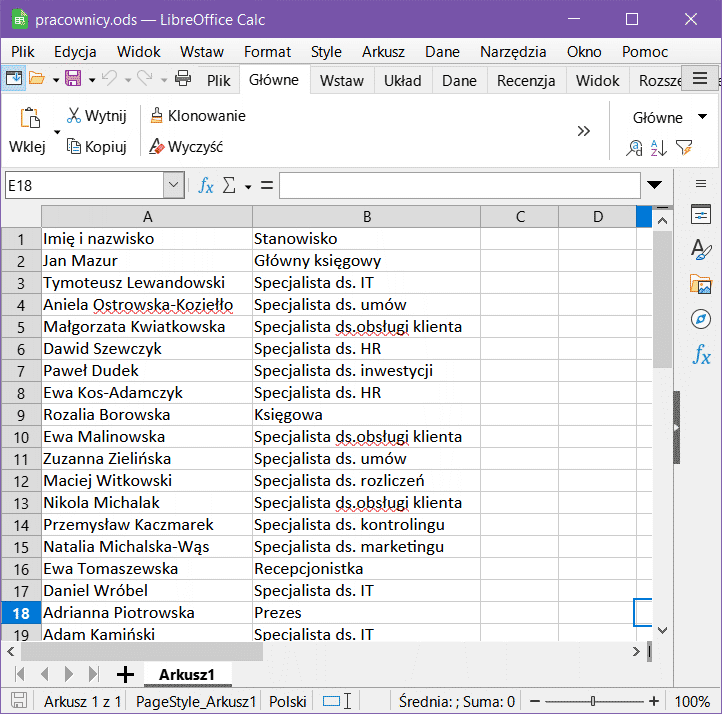This screenshot has height=714, width=722.
Task: Expand the formula bar with arrow
Action: click(655, 185)
